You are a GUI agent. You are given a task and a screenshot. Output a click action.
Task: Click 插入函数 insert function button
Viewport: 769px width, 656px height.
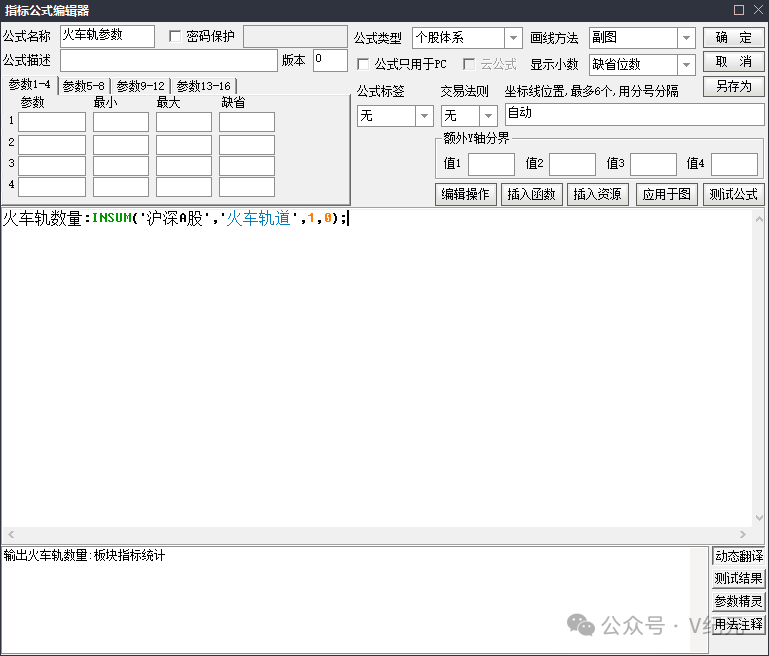532,195
